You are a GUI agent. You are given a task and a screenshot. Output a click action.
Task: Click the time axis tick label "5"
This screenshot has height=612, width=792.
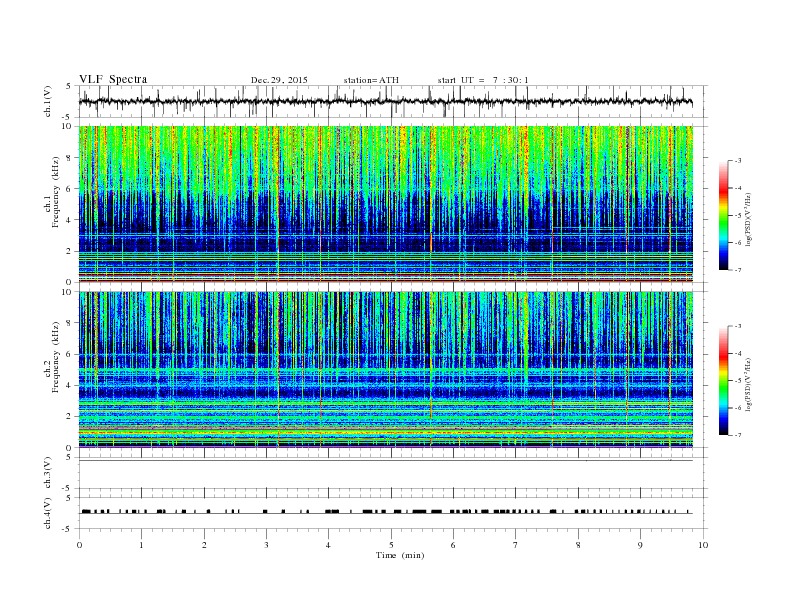coord(391,545)
